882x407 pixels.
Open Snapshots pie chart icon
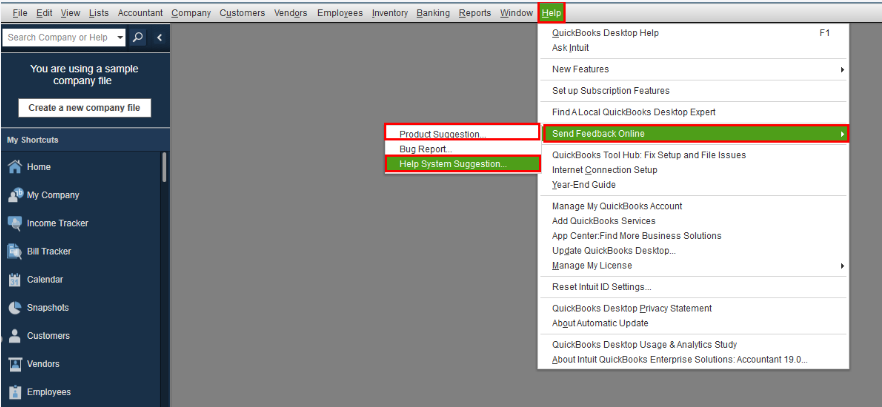15,307
